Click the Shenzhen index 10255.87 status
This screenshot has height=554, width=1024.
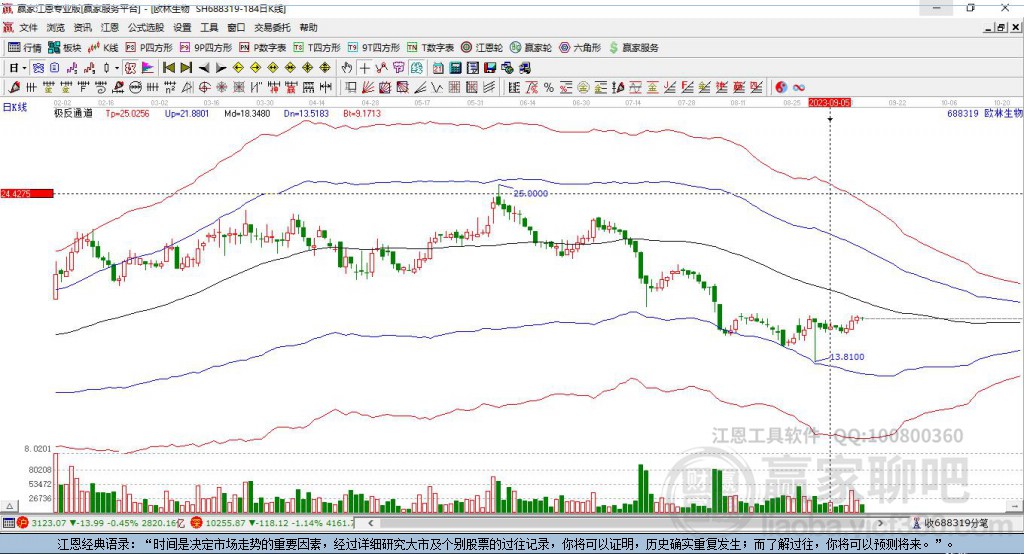tap(274, 523)
